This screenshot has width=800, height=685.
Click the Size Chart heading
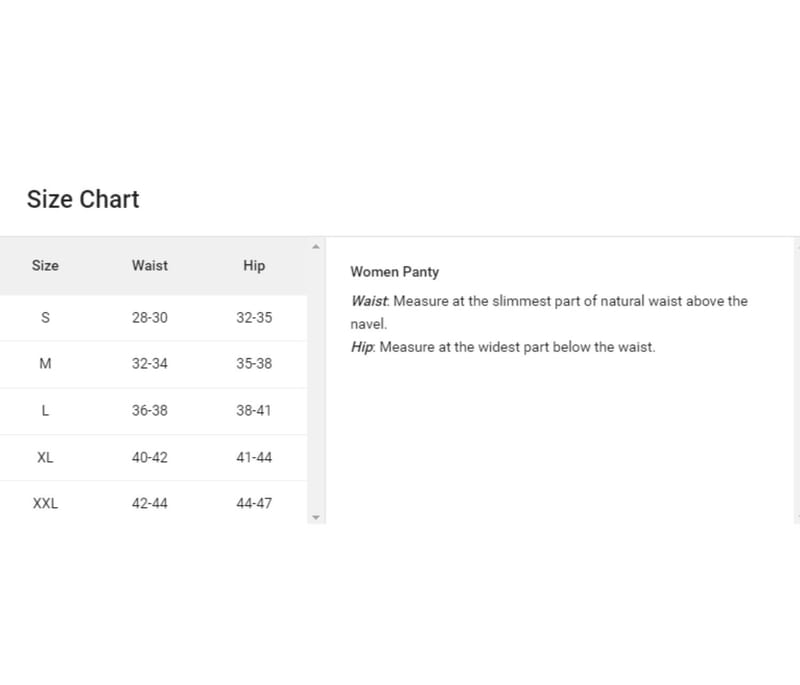pyautogui.click(x=83, y=199)
